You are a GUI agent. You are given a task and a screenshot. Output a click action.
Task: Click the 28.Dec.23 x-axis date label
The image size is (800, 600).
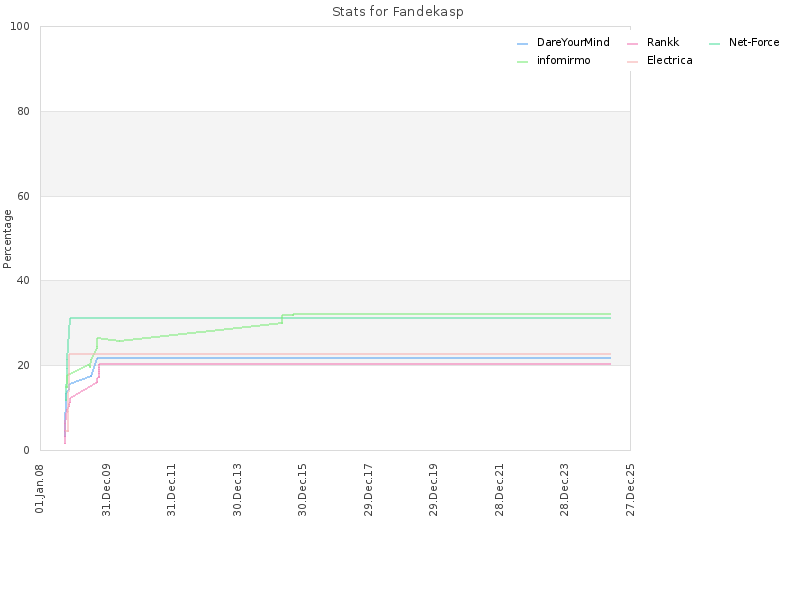point(564,490)
